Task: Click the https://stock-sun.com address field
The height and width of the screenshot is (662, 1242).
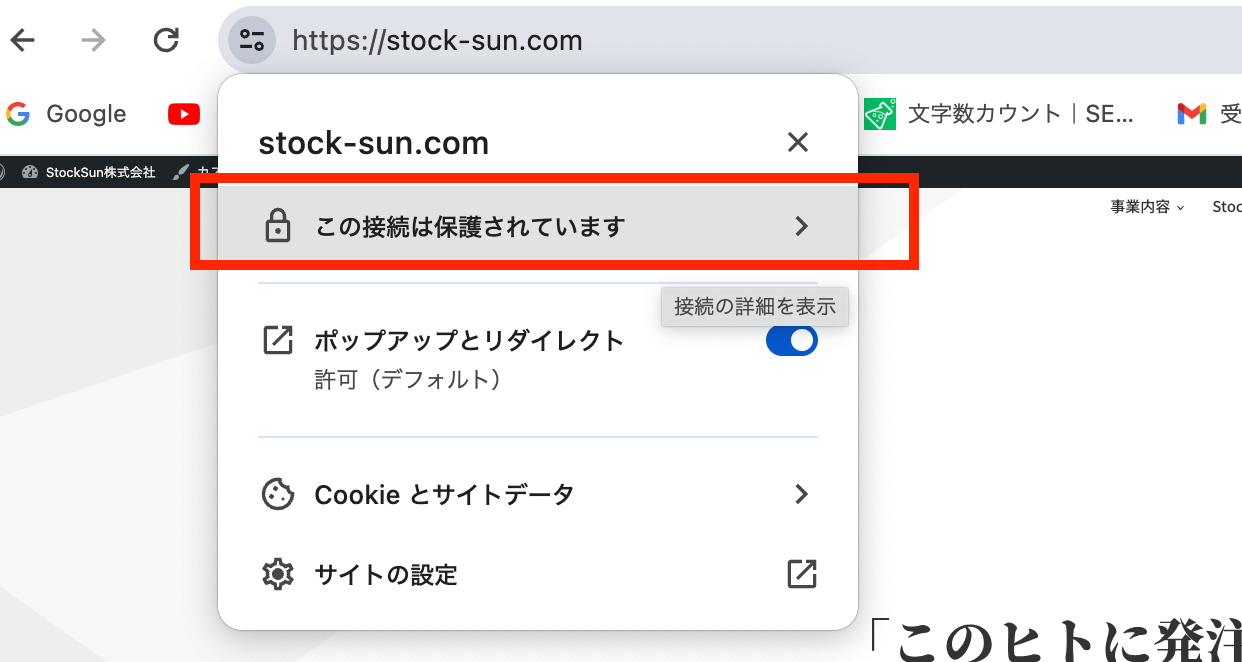Action: pos(437,40)
